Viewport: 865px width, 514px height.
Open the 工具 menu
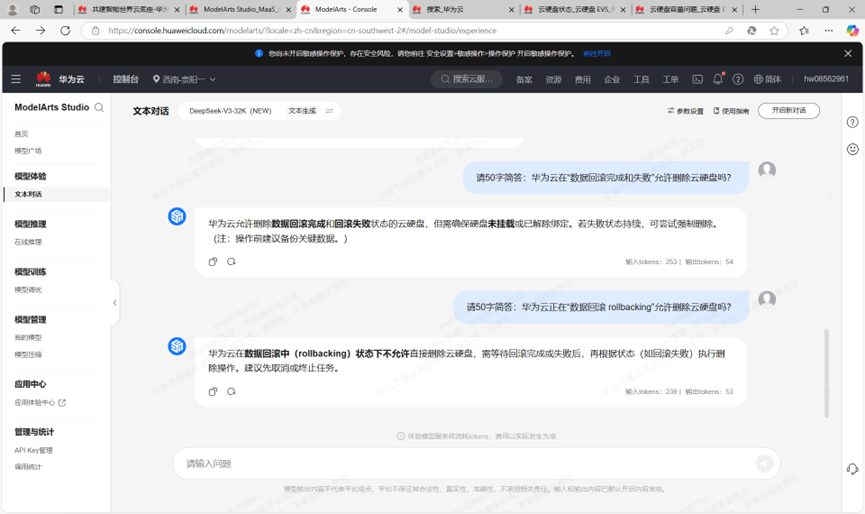point(641,79)
